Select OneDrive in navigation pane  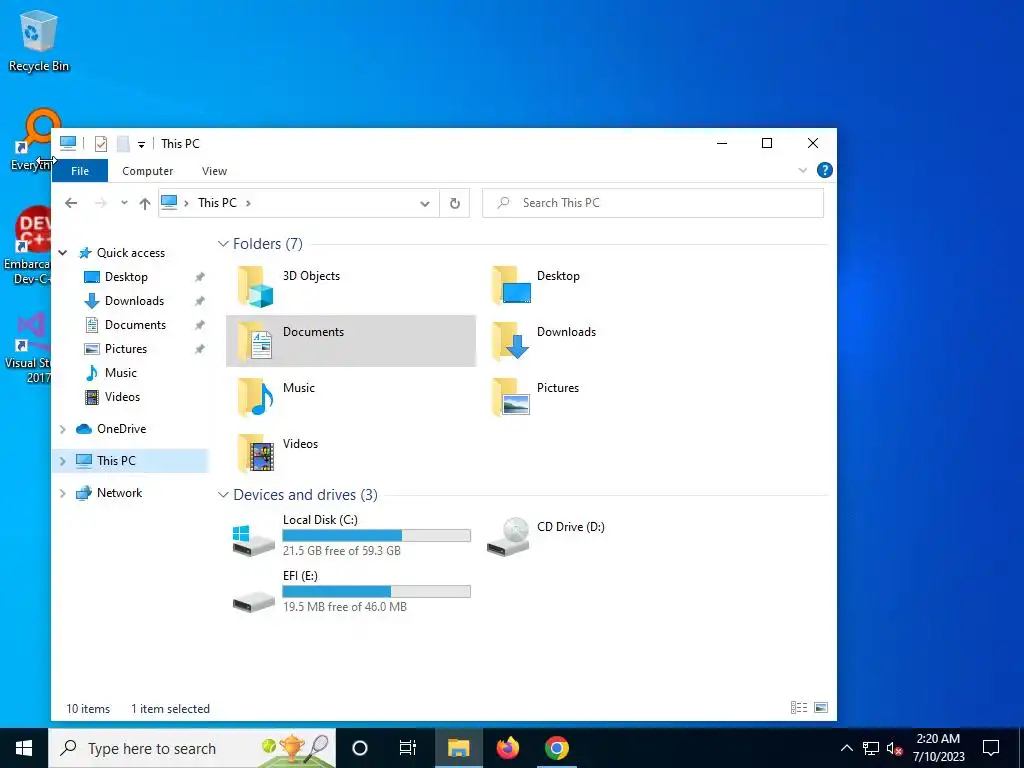[121, 429]
